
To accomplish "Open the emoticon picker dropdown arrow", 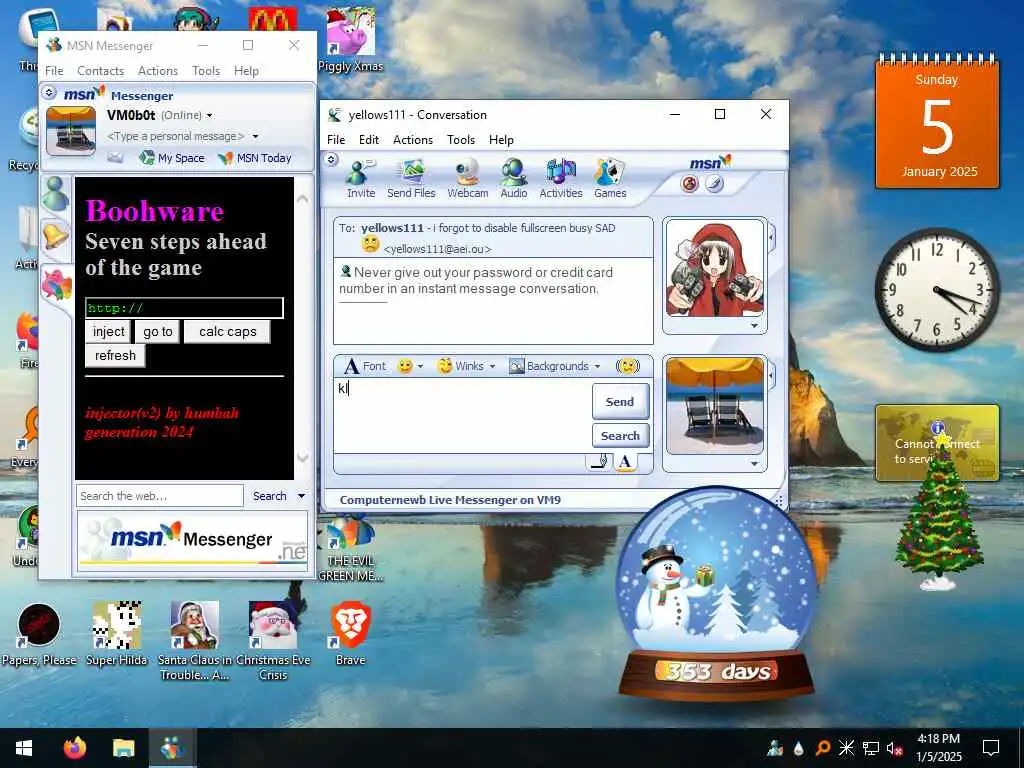I will 421,366.
